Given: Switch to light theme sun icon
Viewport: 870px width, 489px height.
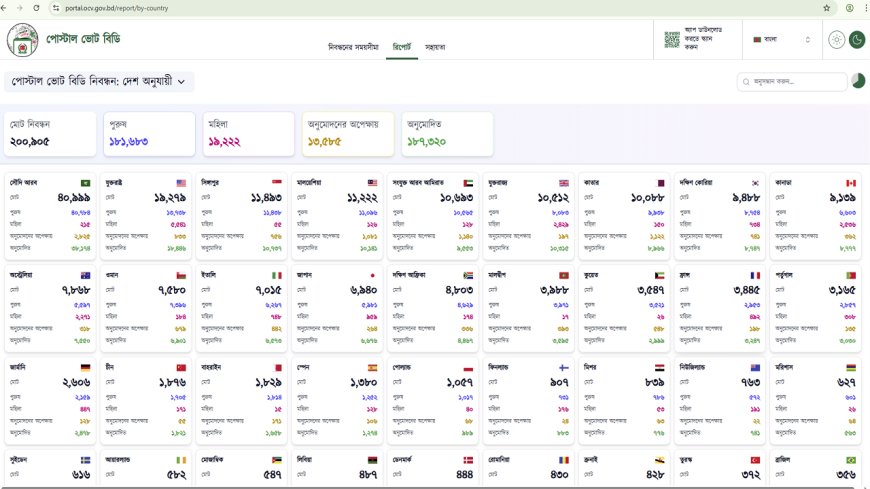Looking at the screenshot, I should 836,40.
